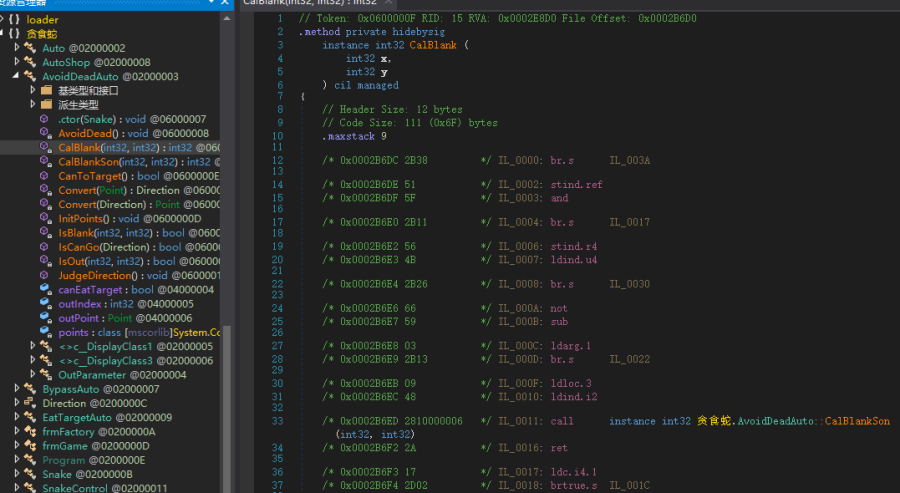The height and width of the screenshot is (493, 900).
Task: Click the class icon beside AvoidDeadAuto
Action: [30, 76]
